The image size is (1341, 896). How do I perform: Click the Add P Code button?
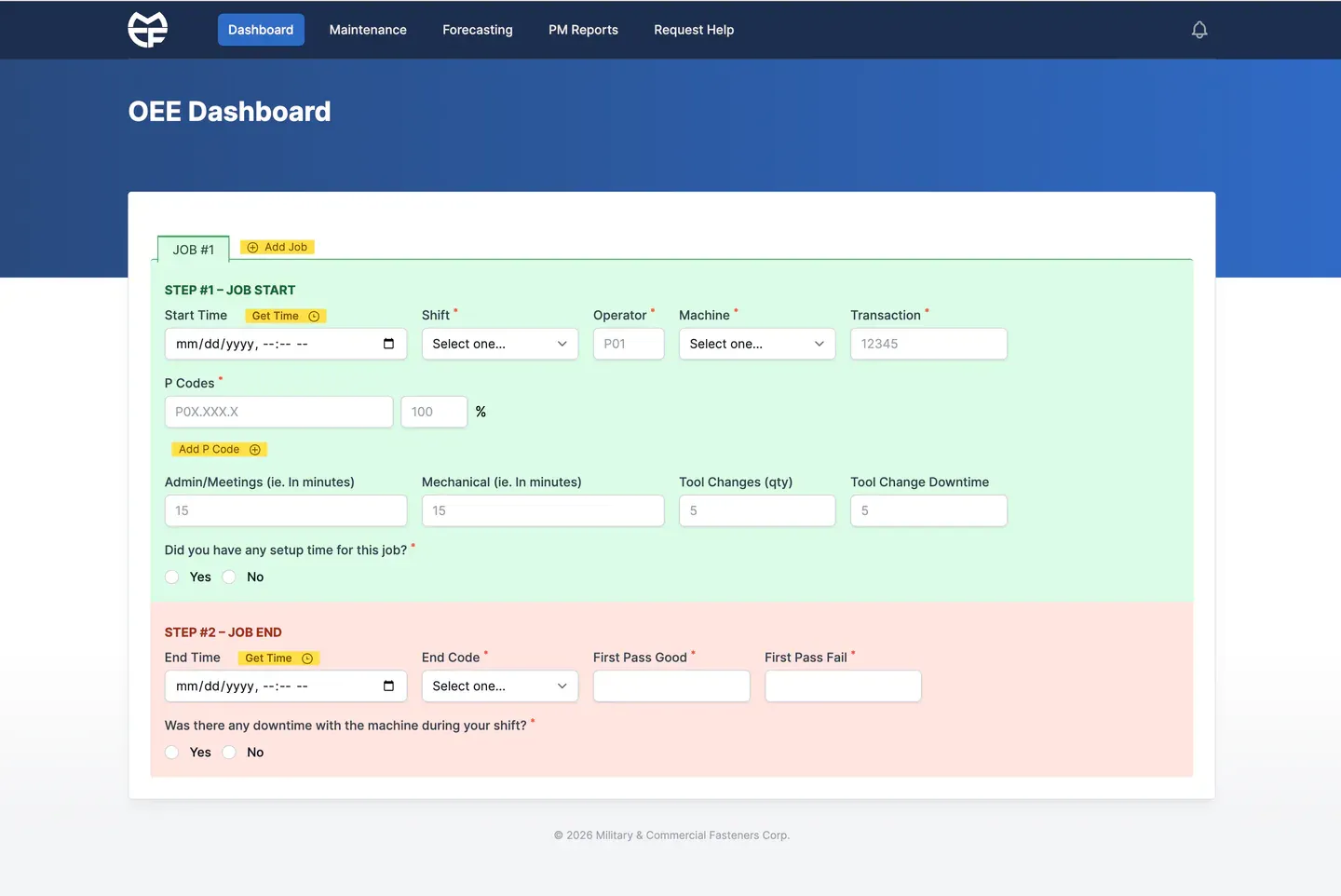coord(220,449)
